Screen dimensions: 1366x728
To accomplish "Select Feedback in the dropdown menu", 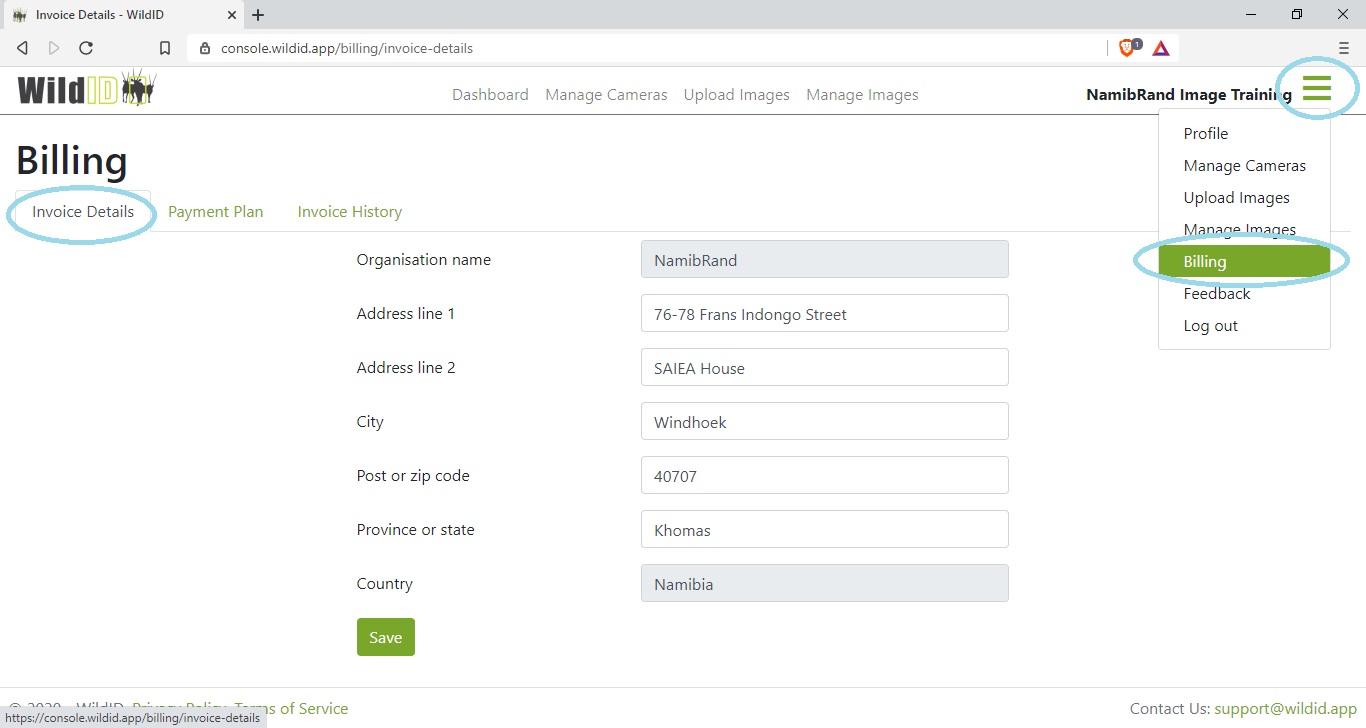I will (1244, 294).
